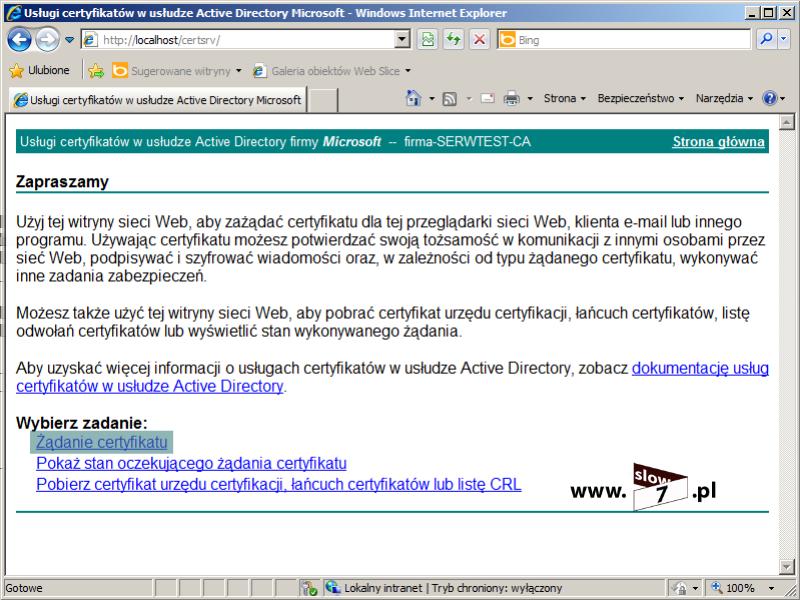Click the Compatibility View icon

[428, 39]
